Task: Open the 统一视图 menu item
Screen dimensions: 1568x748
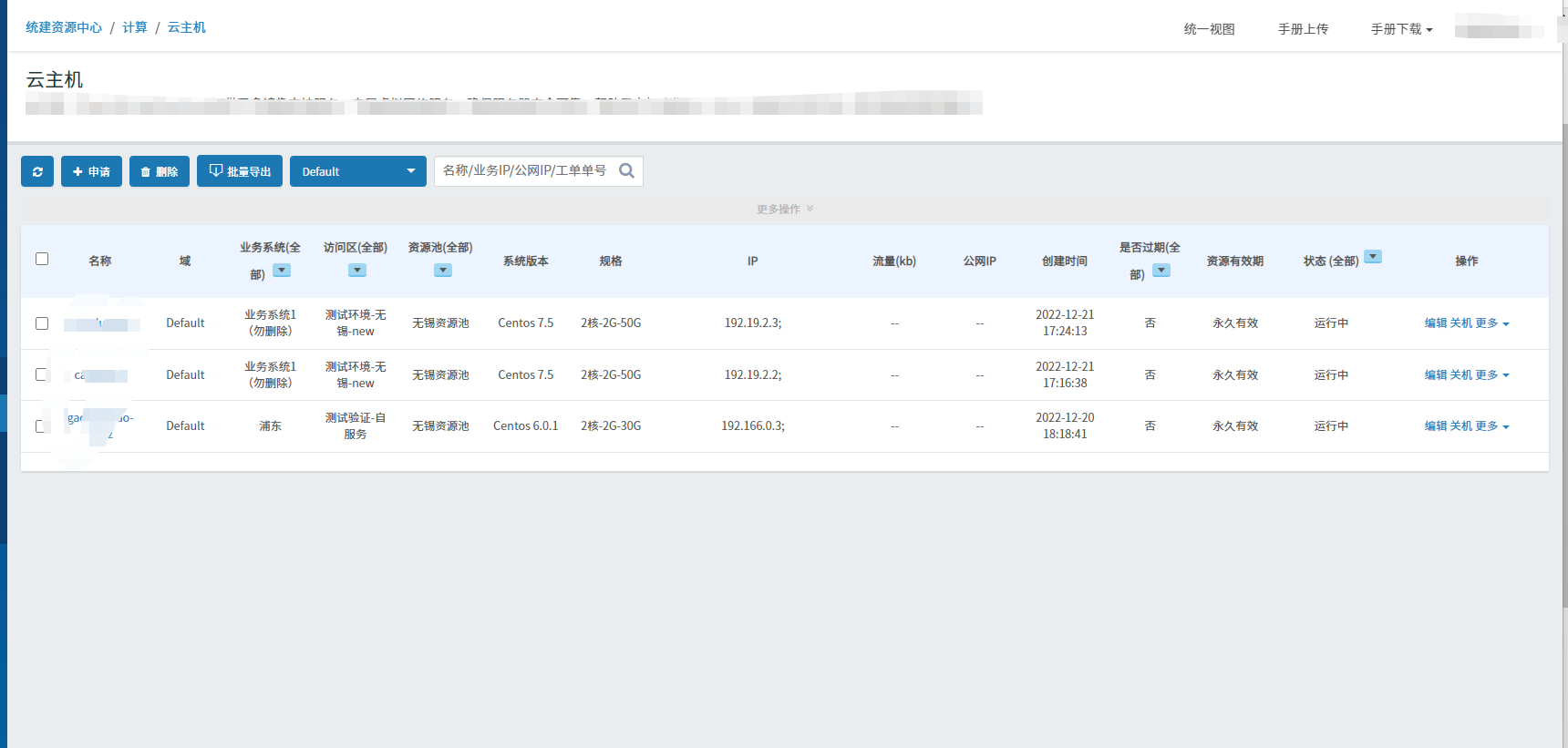Action: coord(1210,29)
